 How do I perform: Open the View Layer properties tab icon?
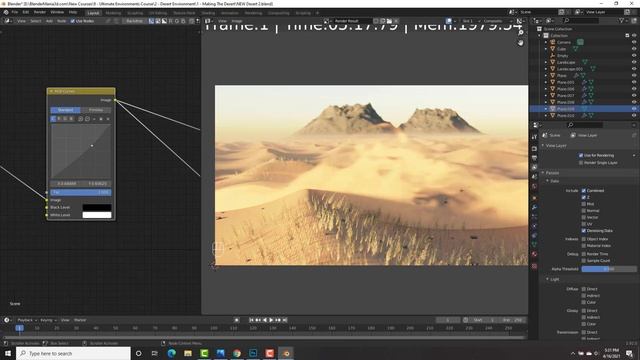(x=534, y=167)
